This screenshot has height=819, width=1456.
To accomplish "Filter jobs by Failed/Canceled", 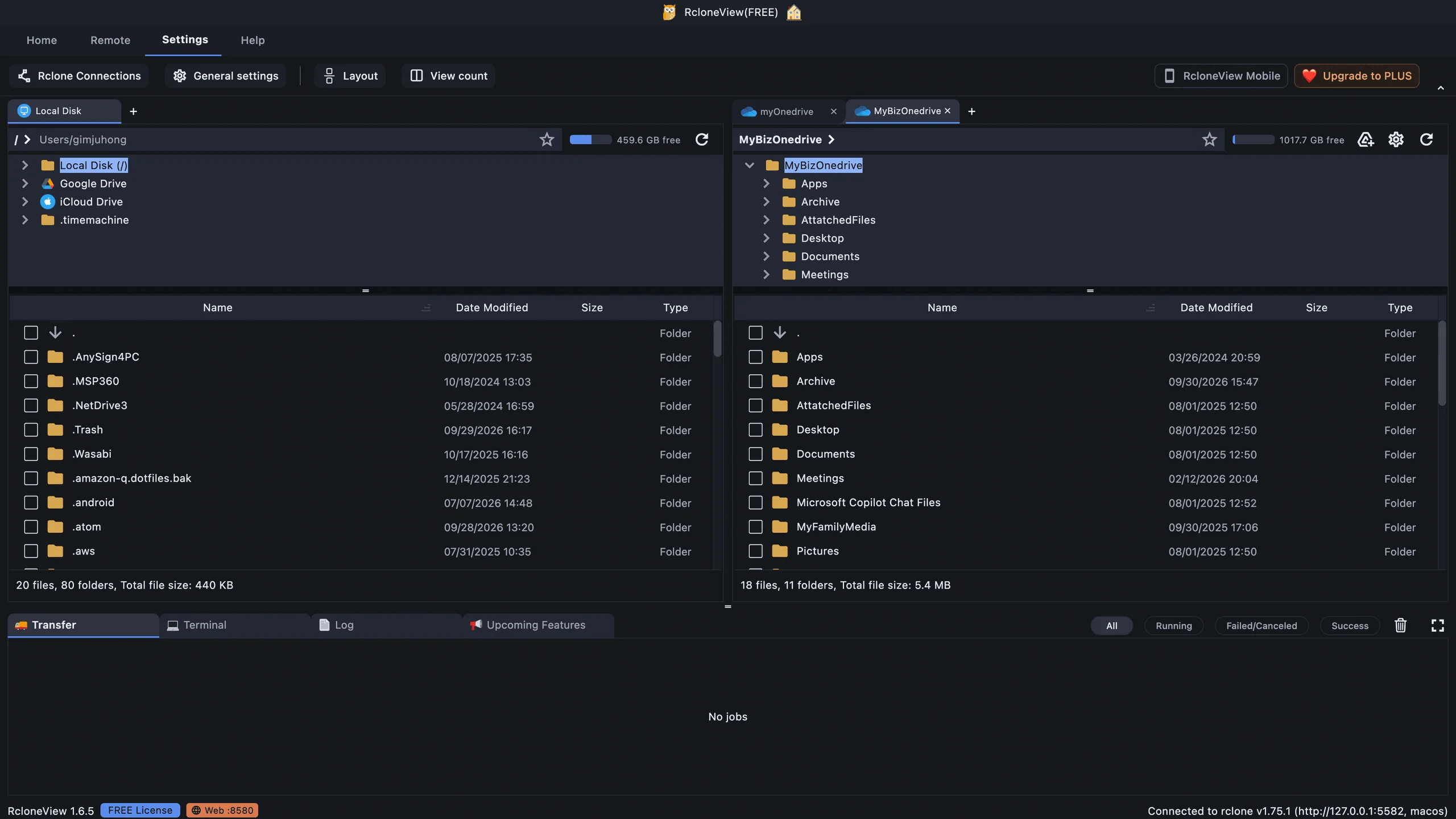I will pos(1261,626).
